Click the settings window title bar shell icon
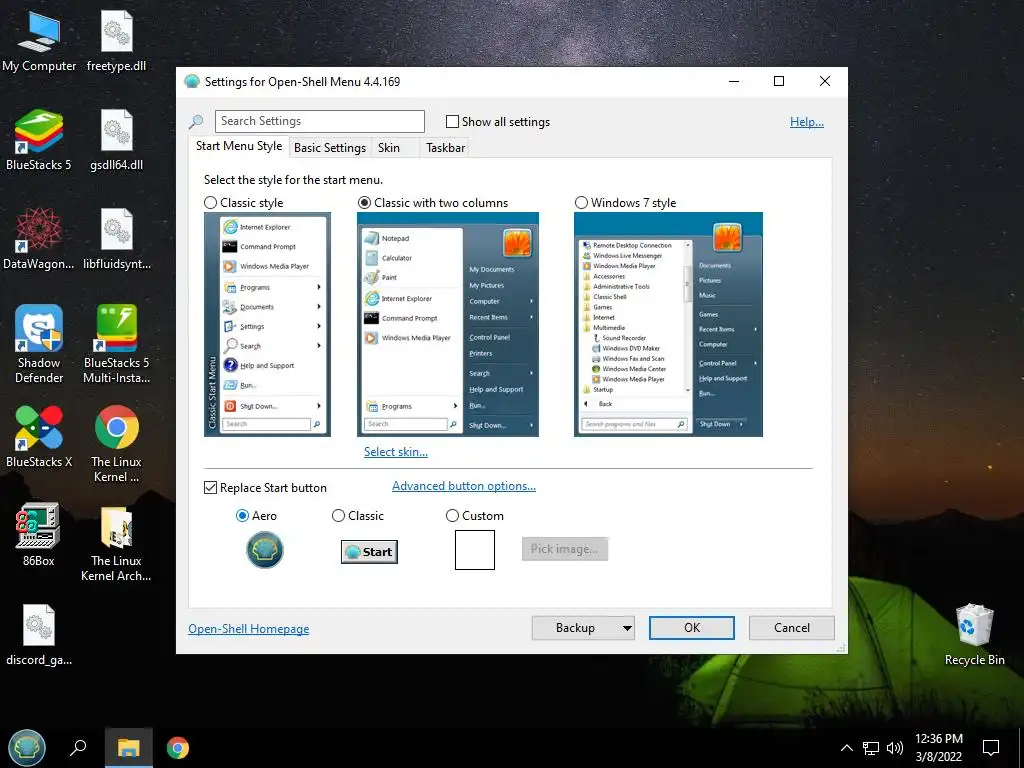 click(192, 82)
